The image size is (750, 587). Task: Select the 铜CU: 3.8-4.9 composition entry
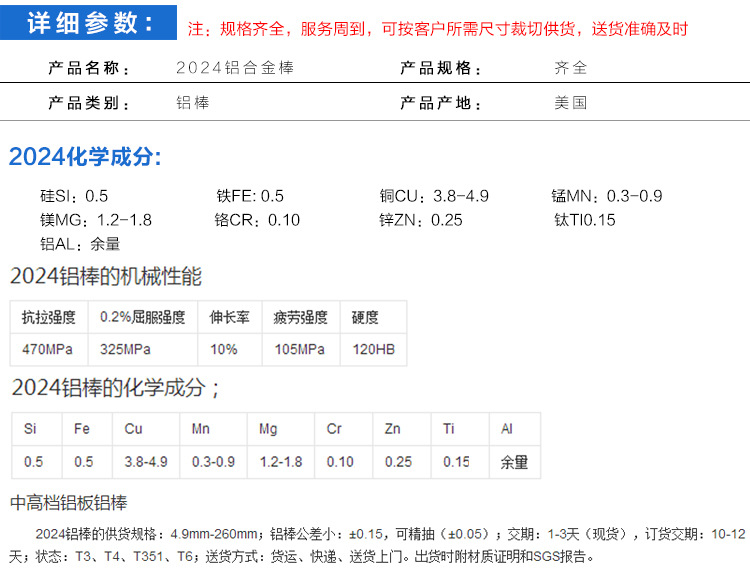click(434, 196)
